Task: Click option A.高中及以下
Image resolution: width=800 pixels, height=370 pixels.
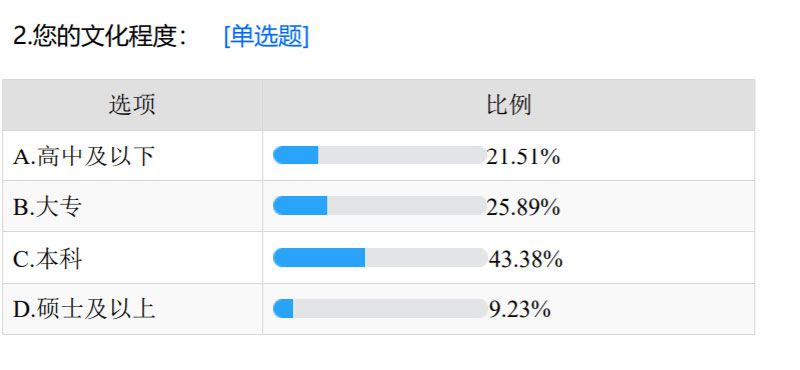Action: pos(84,156)
